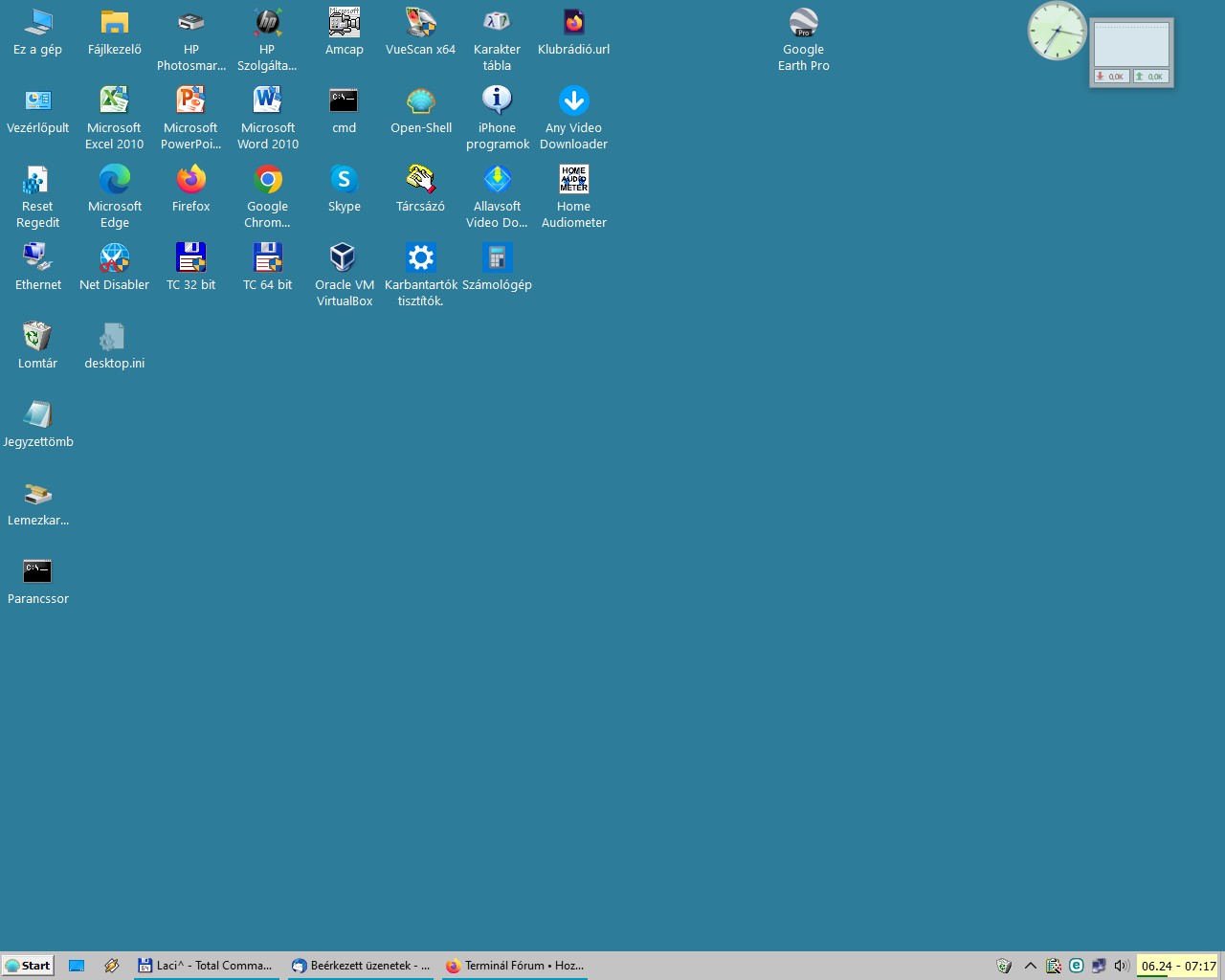Launch Microsoft PowerPoint shortcut
Screen dimensions: 1225x980
coord(191,119)
